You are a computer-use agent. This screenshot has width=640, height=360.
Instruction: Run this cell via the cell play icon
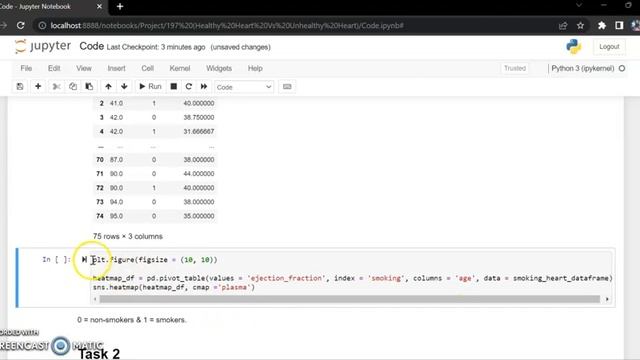[84, 259]
